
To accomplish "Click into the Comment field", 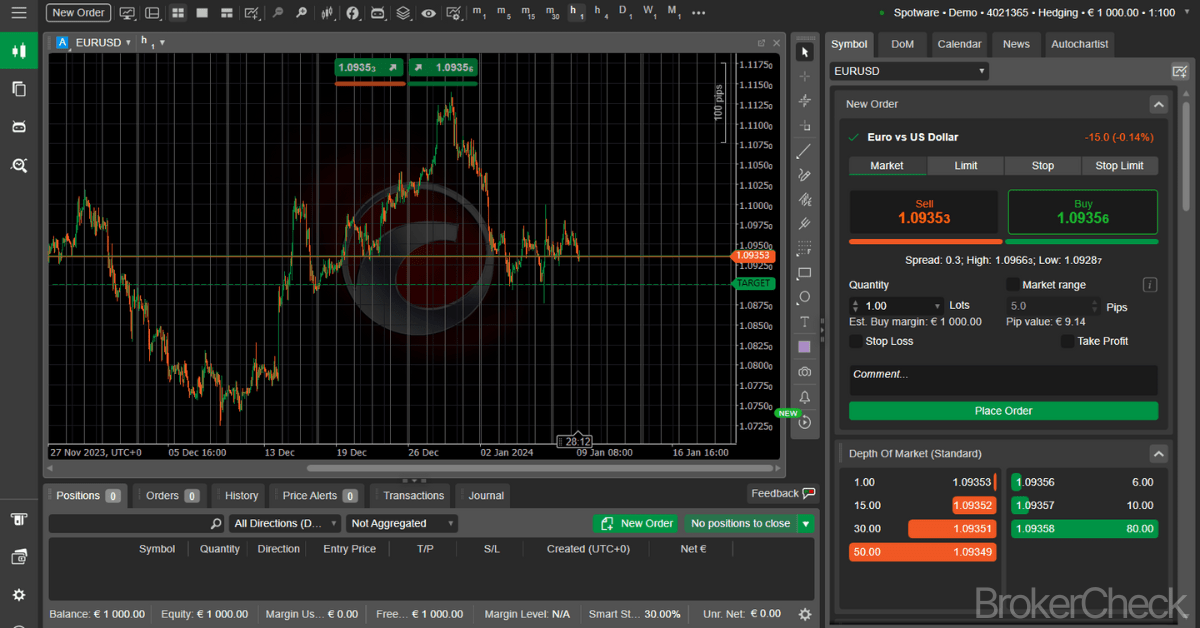I will coord(1003,380).
